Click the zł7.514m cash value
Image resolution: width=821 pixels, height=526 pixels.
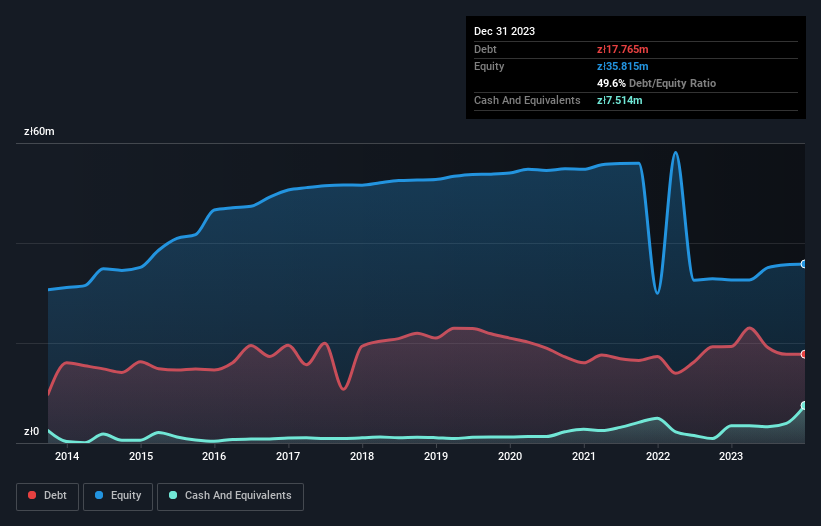(619, 100)
